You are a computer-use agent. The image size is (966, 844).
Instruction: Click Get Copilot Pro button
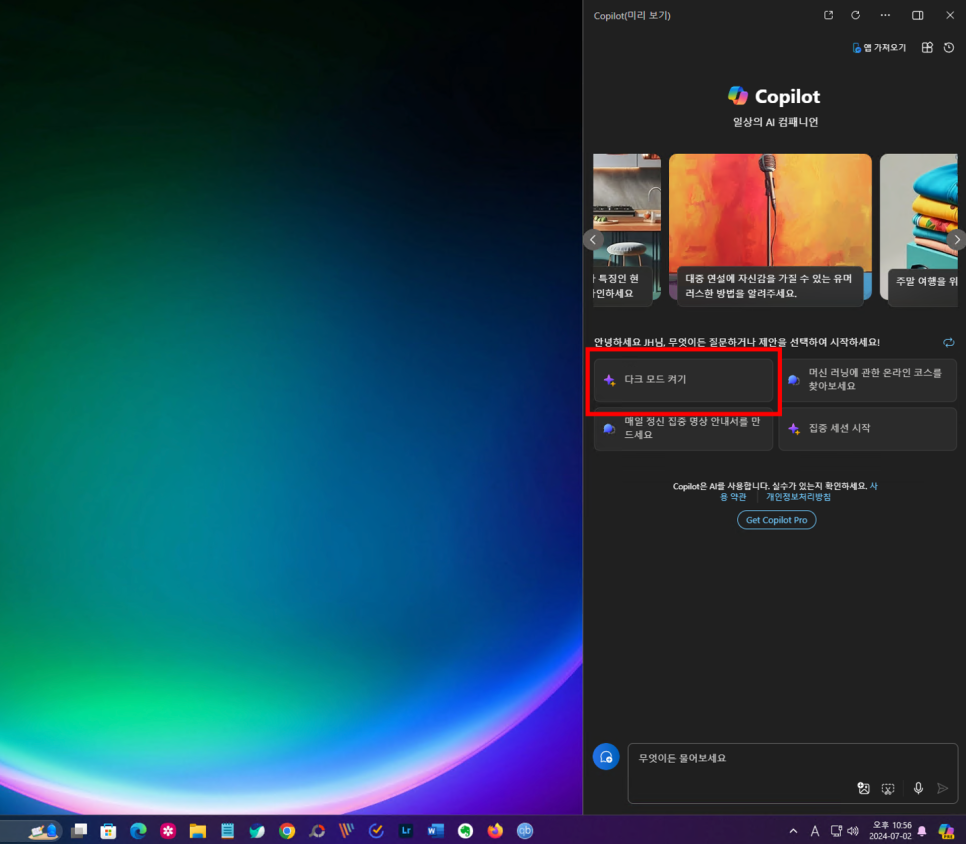[776, 520]
